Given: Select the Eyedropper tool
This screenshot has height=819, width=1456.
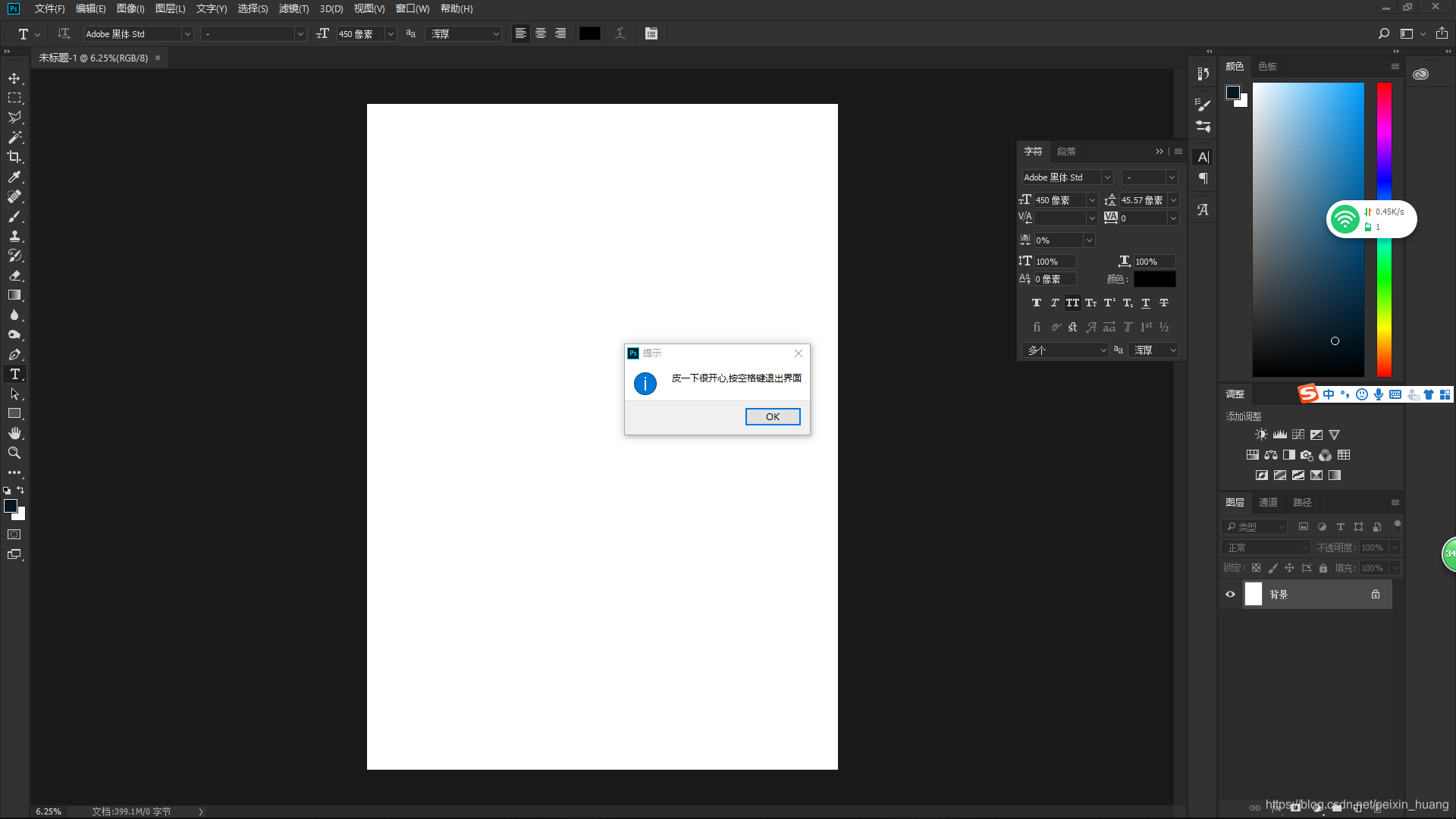Looking at the screenshot, I should [14, 177].
